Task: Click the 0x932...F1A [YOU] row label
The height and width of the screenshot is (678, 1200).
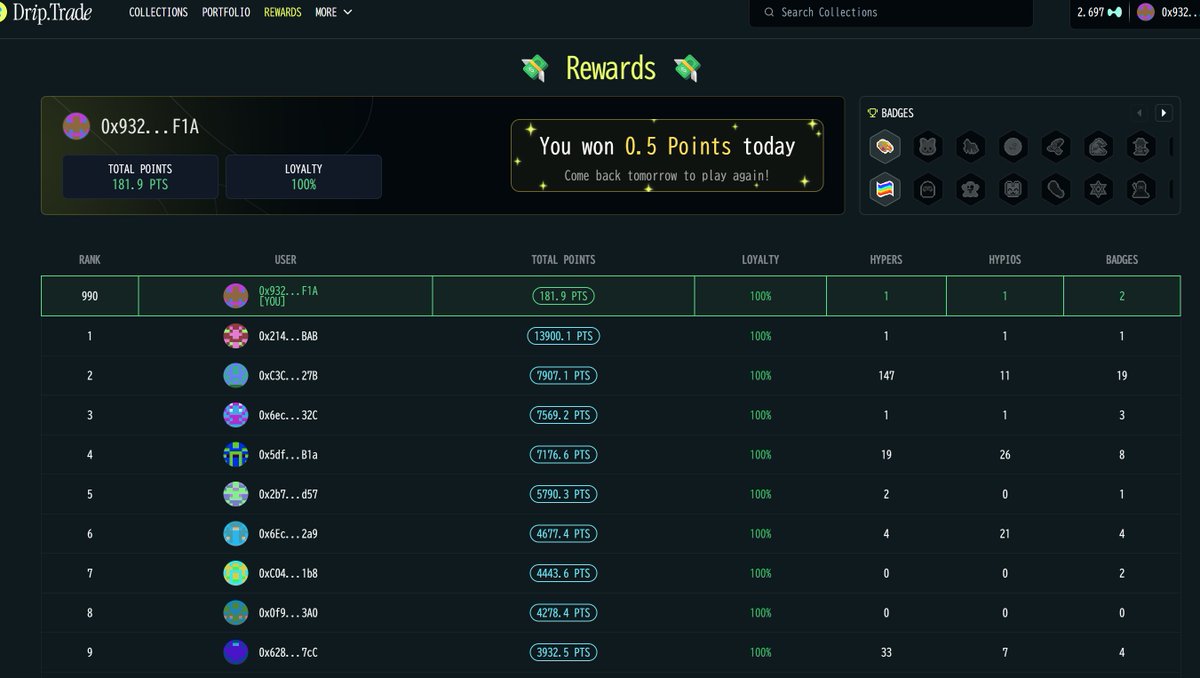Action: pos(288,295)
